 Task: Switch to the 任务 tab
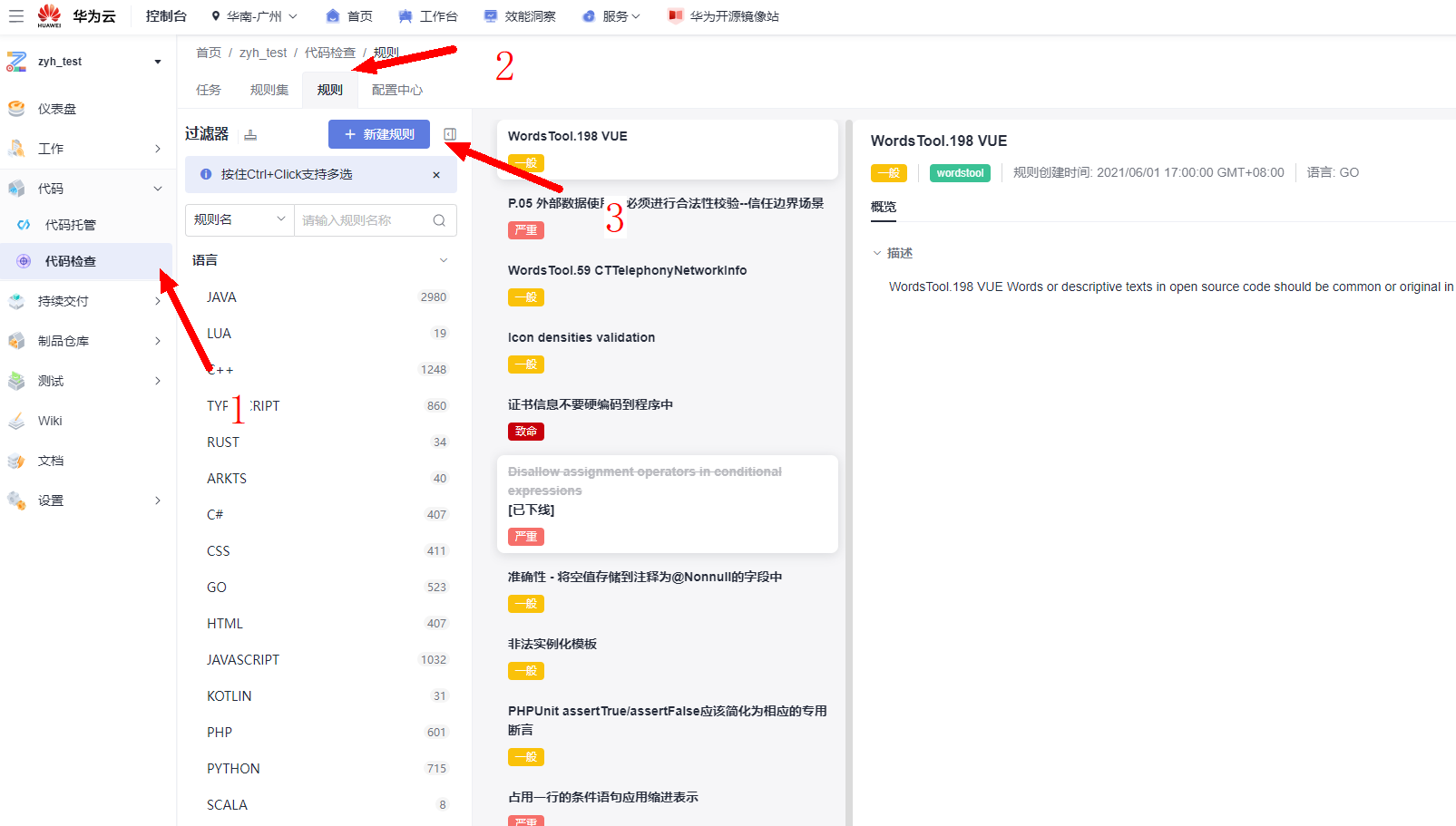209,90
